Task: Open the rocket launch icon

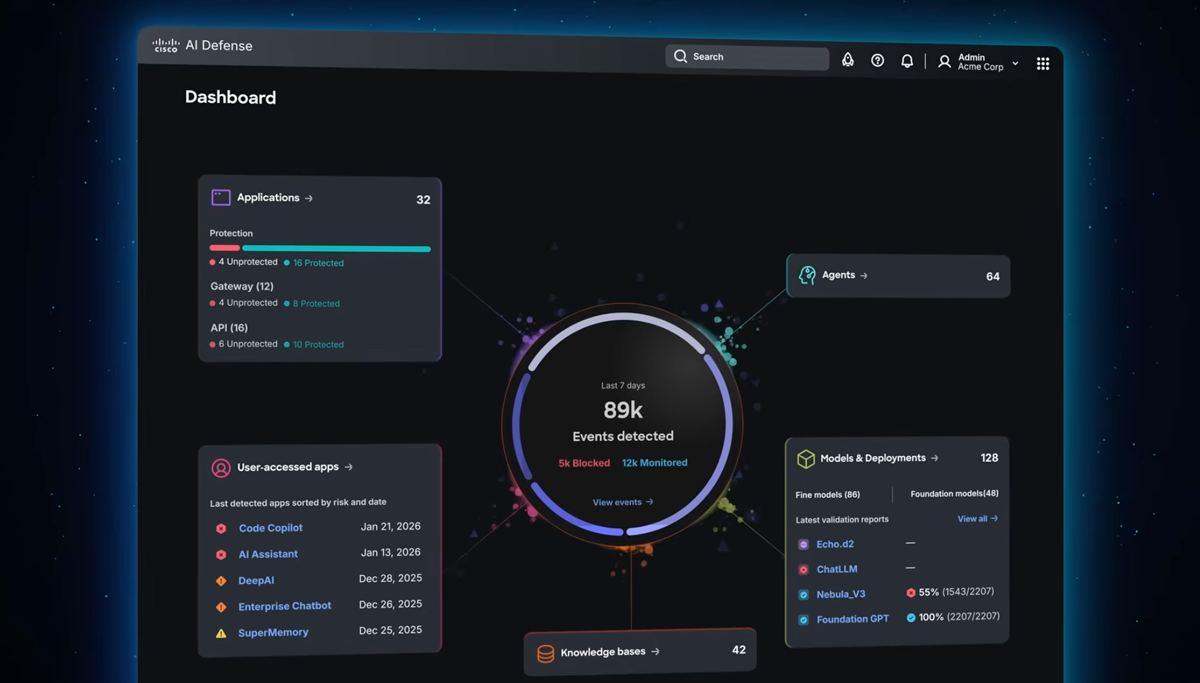Action: [x=848, y=60]
